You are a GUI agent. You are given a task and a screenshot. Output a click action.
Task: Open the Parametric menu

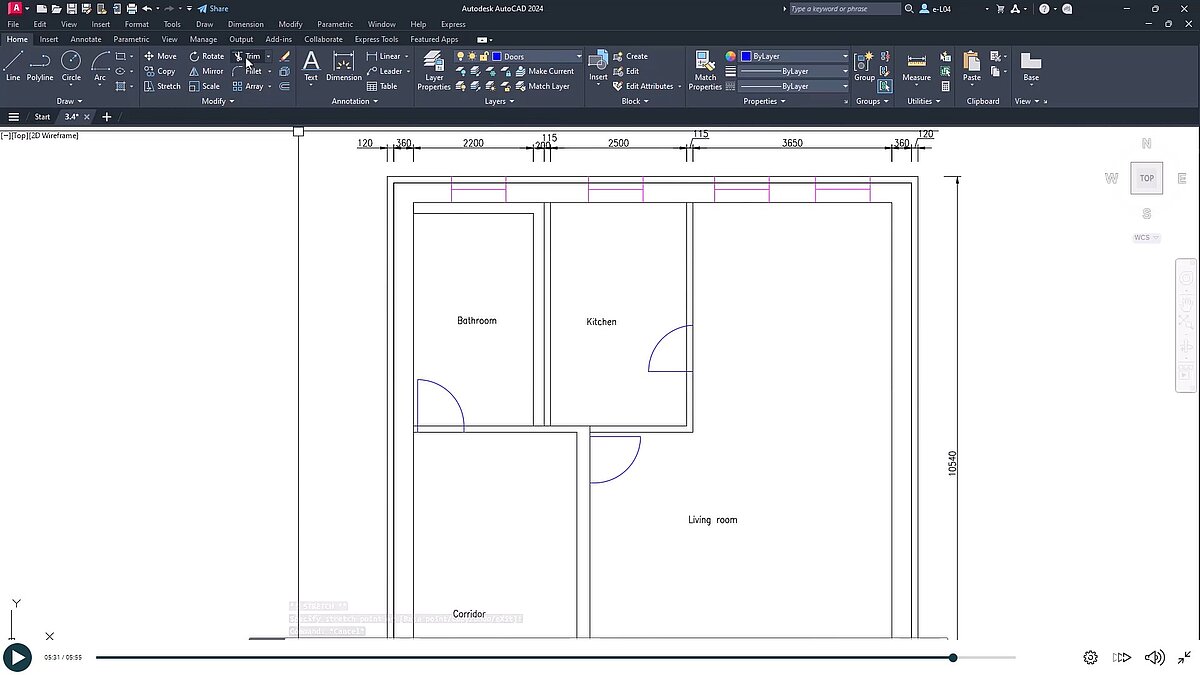point(335,24)
